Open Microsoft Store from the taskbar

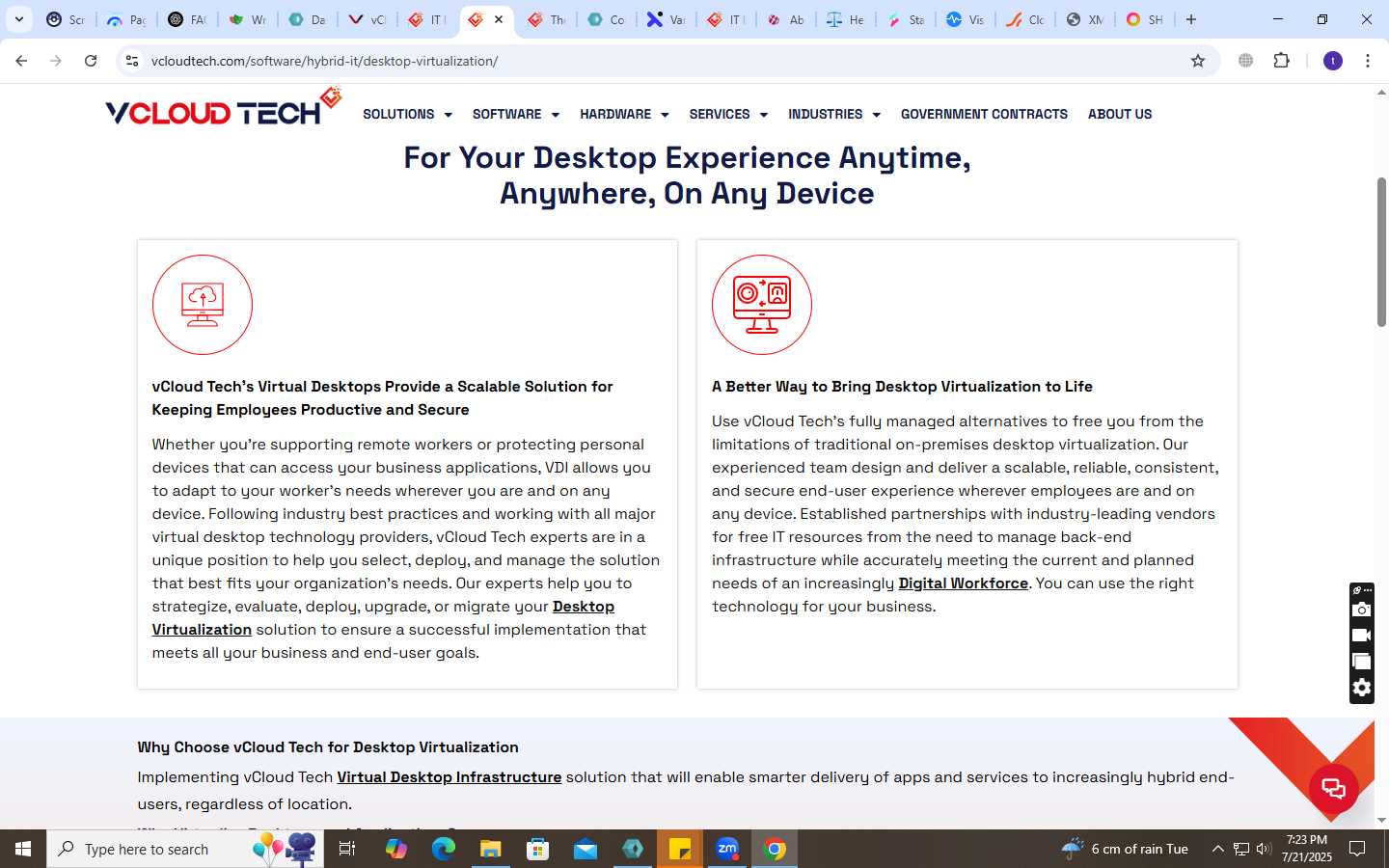pyautogui.click(x=537, y=849)
